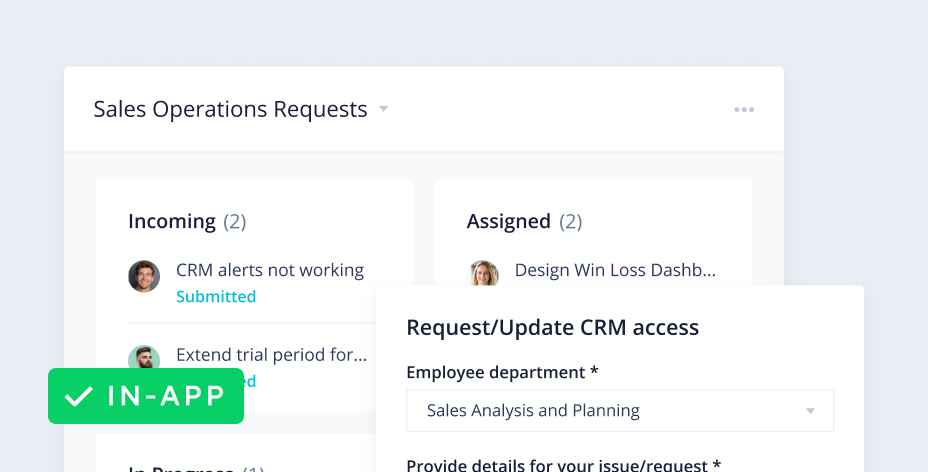Click the bearded avatar beside Extend trial period
The width and height of the screenshot is (928, 472).
click(x=144, y=358)
